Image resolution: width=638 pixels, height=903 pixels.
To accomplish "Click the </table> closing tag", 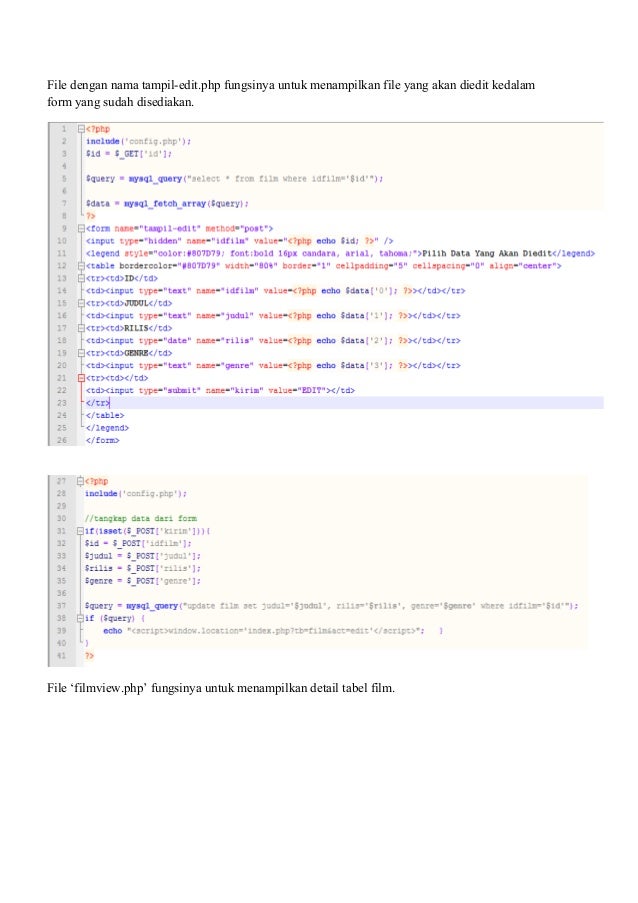I will [x=105, y=416].
